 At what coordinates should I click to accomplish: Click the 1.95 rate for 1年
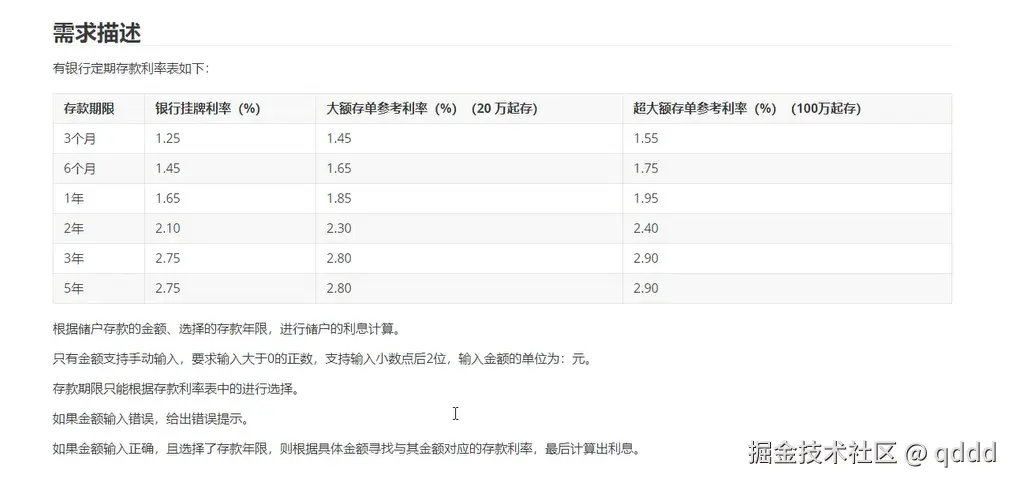click(x=645, y=198)
